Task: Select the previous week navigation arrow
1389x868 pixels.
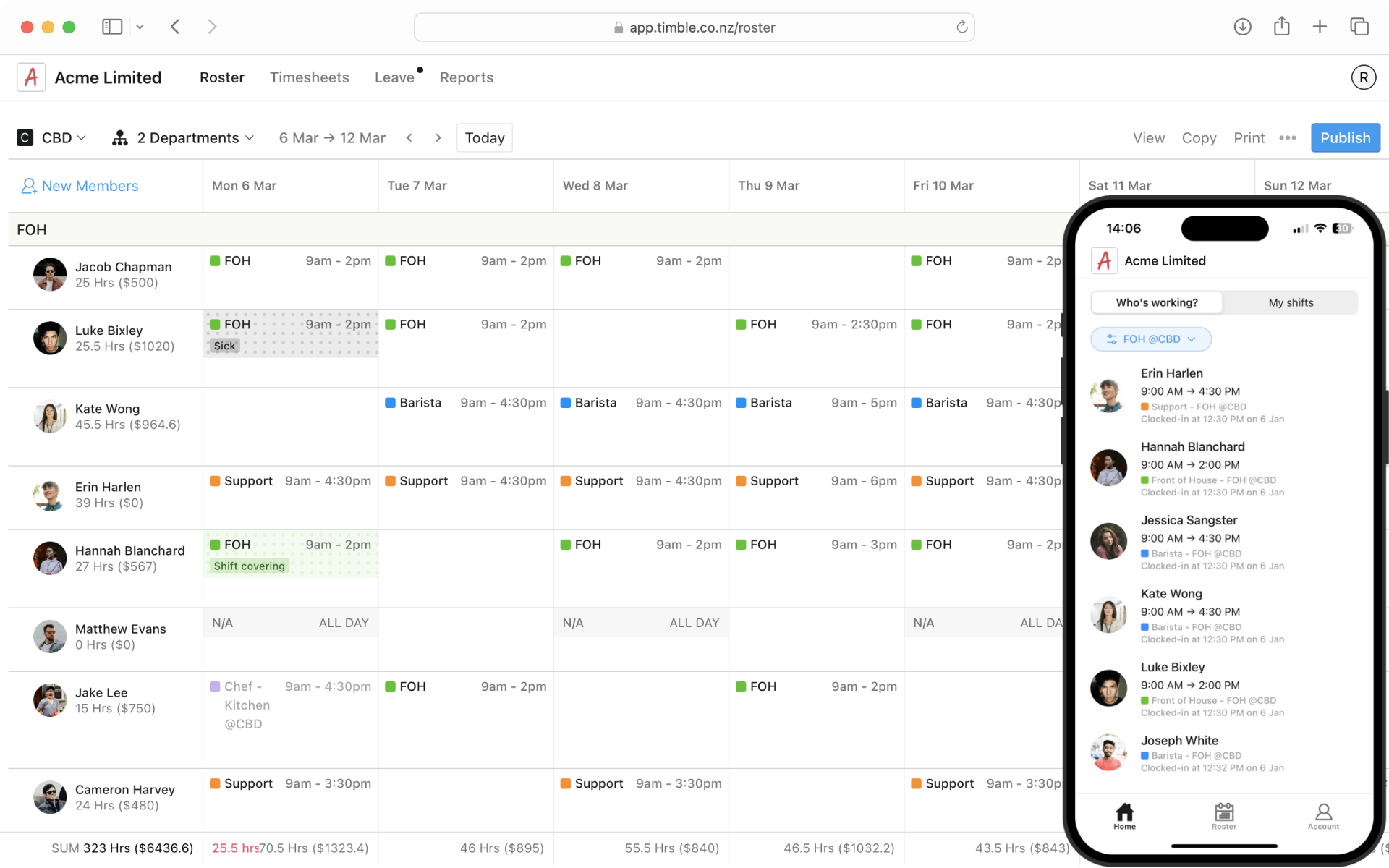Action: [409, 137]
